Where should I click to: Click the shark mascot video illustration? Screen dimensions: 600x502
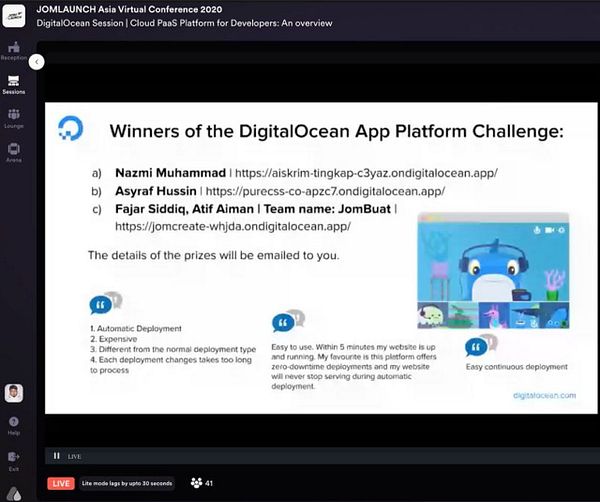point(493,271)
